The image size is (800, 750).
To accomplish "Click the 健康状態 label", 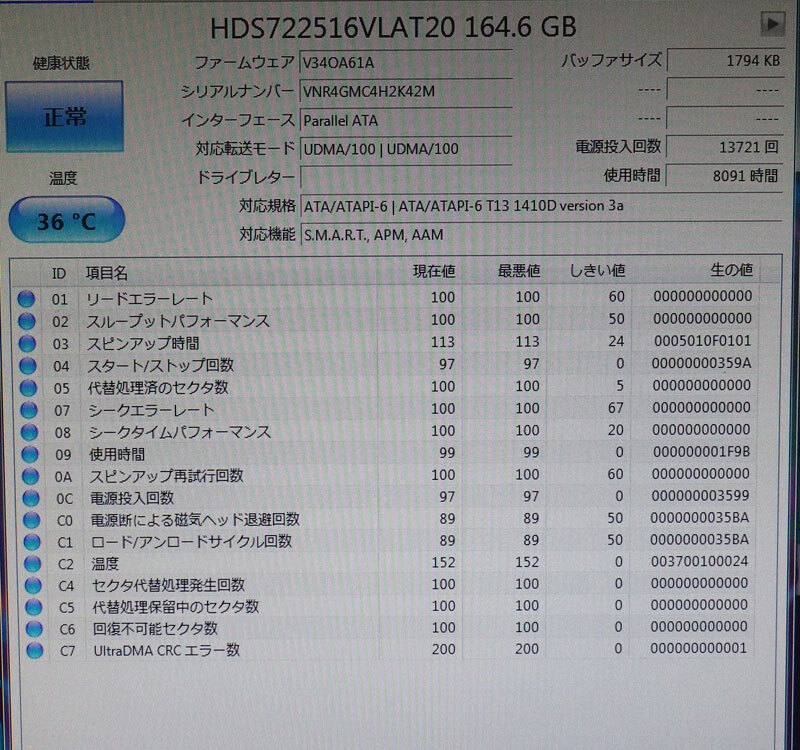I will (61, 63).
